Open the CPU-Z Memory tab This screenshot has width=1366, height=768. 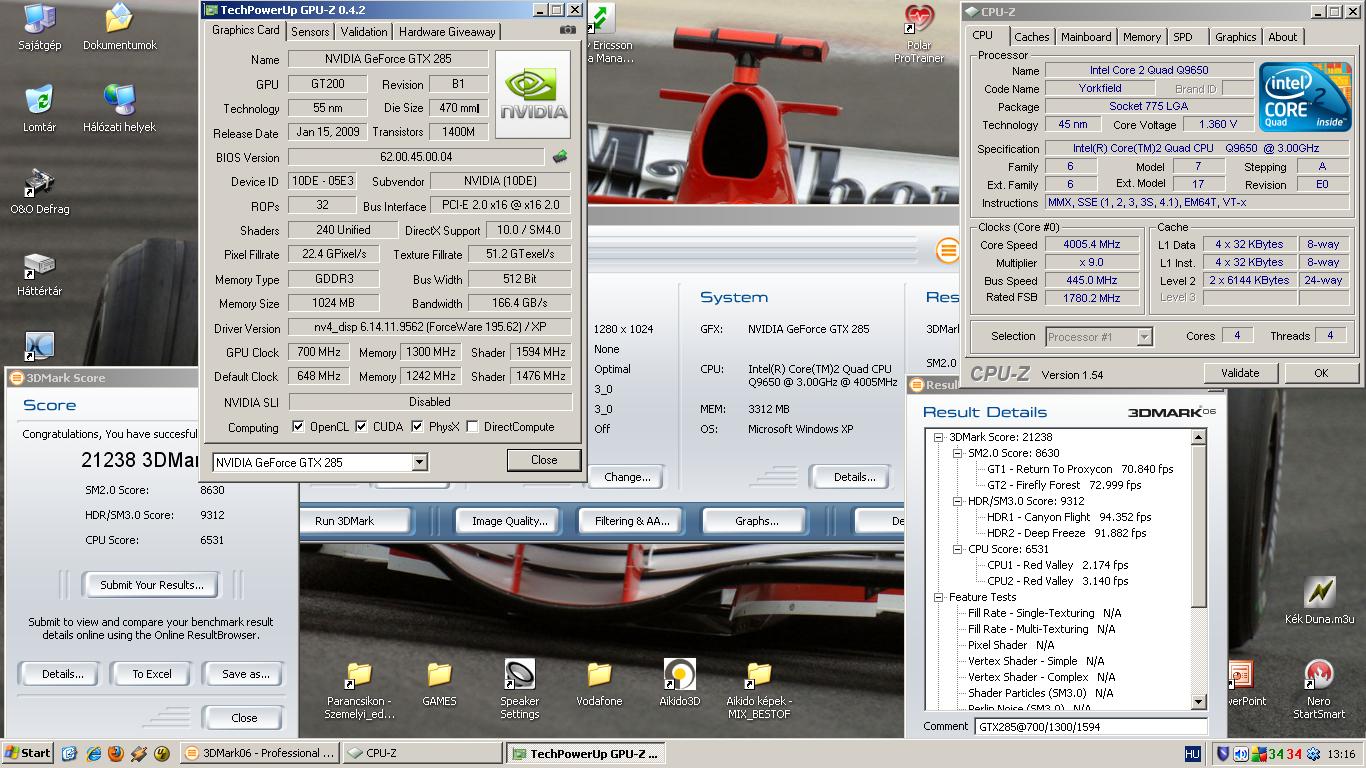pyautogui.click(x=1141, y=37)
